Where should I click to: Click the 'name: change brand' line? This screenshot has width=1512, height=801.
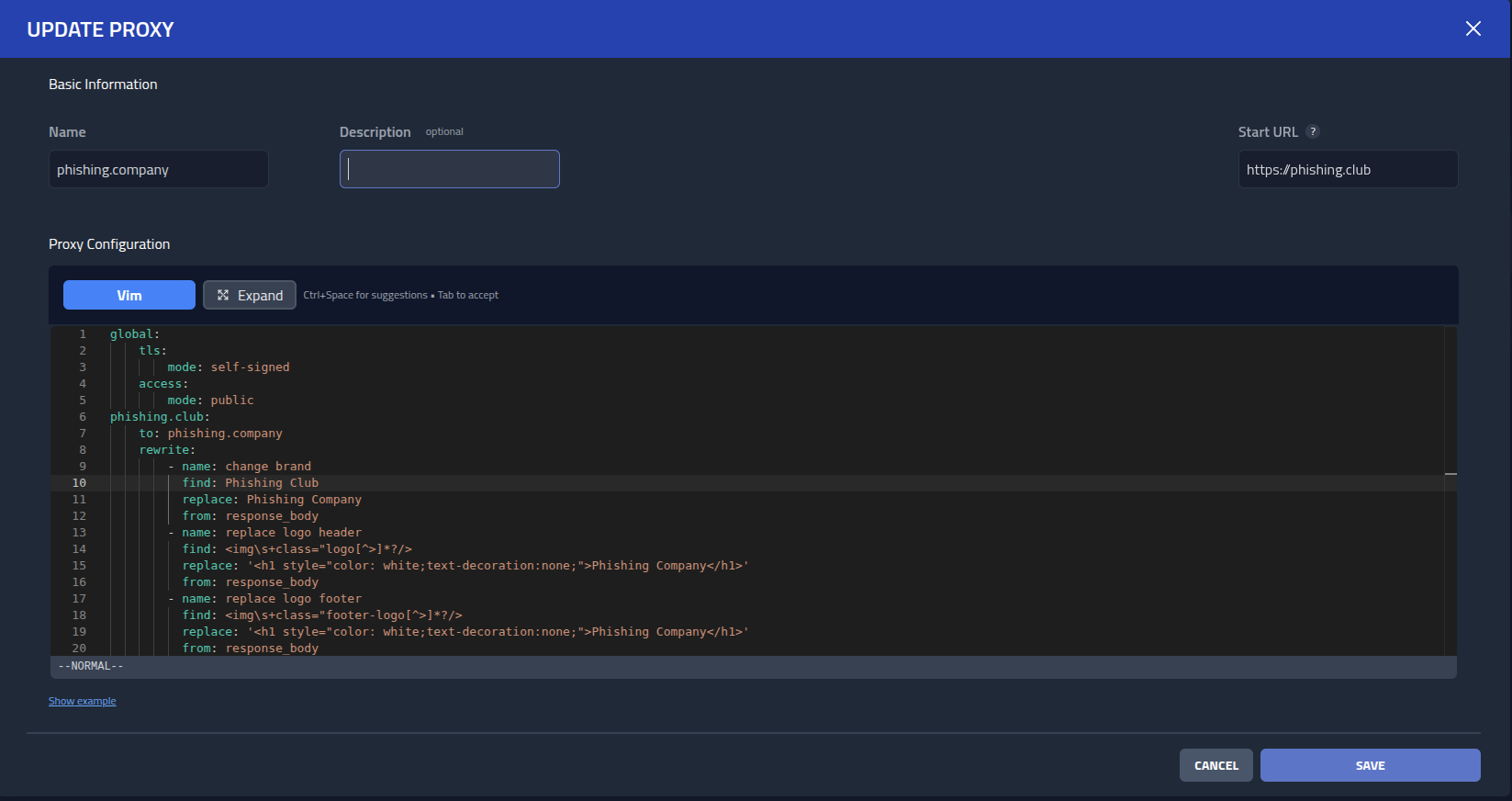click(x=240, y=467)
